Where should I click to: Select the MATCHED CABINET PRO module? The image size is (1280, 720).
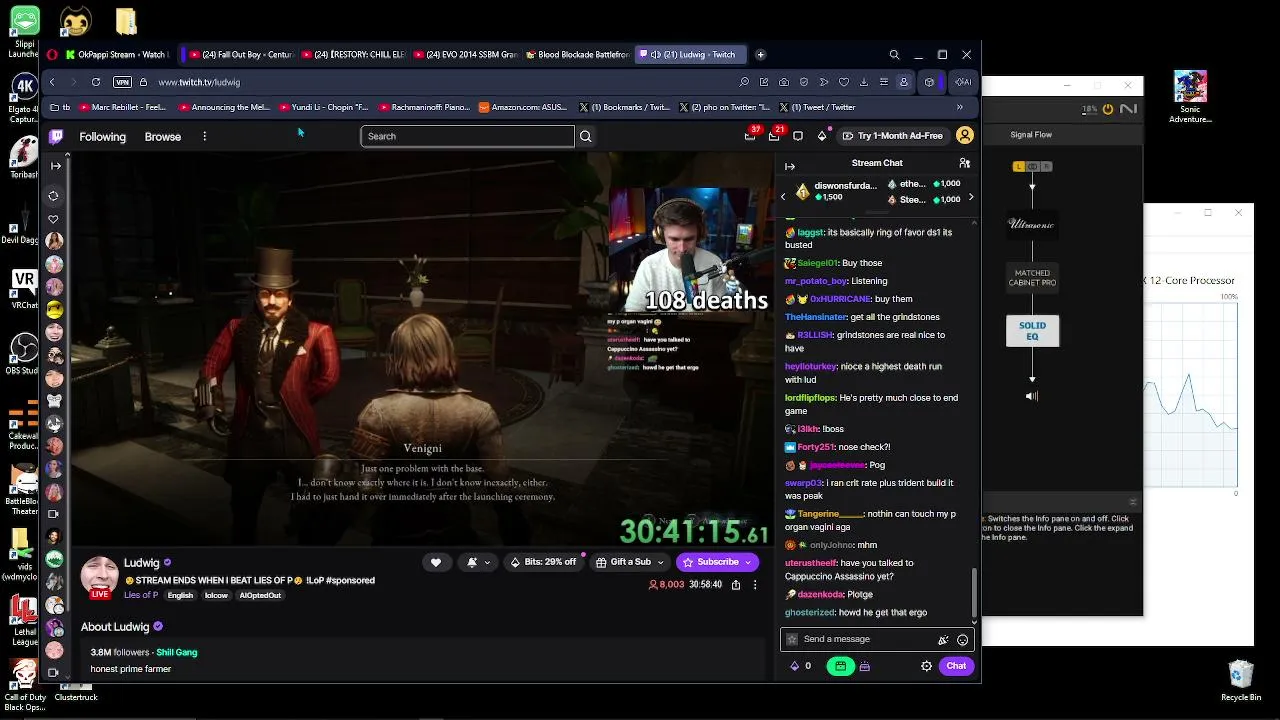point(1032,278)
